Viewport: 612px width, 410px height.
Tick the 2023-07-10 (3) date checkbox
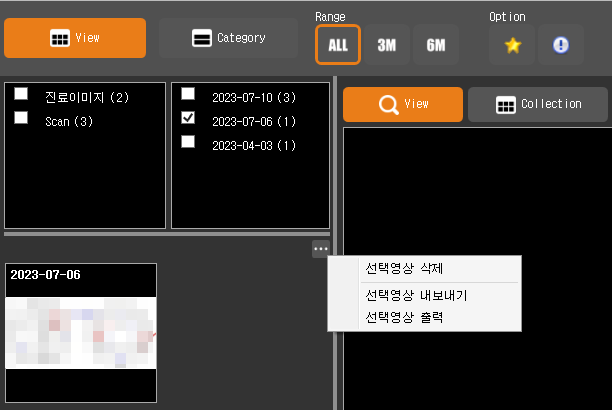coord(188,94)
